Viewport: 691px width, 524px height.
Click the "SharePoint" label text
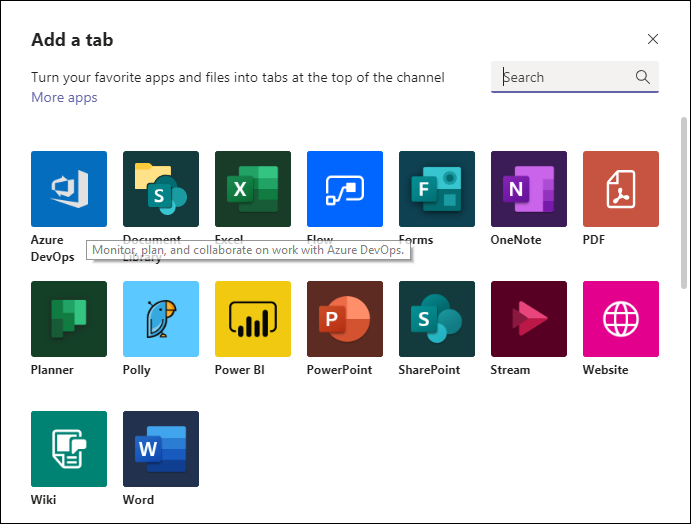coord(429,370)
